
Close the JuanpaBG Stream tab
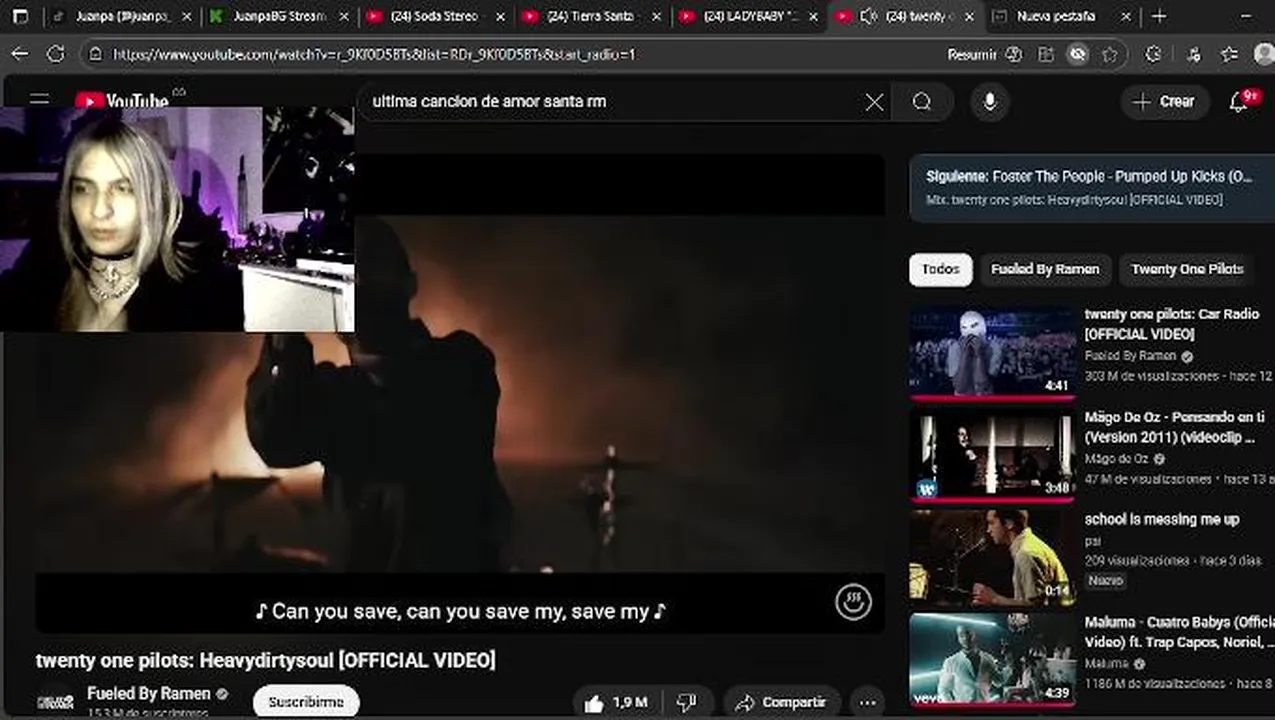pyautogui.click(x=344, y=17)
